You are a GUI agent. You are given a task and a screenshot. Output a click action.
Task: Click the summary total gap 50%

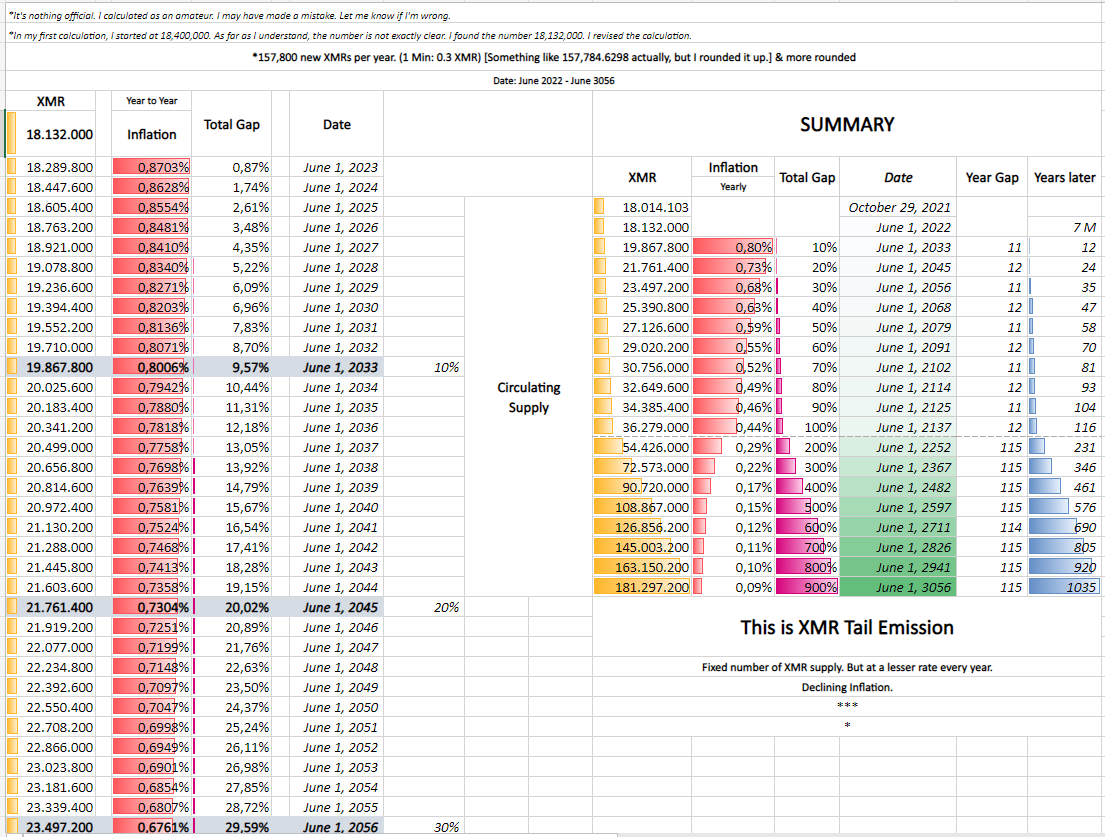coord(807,327)
